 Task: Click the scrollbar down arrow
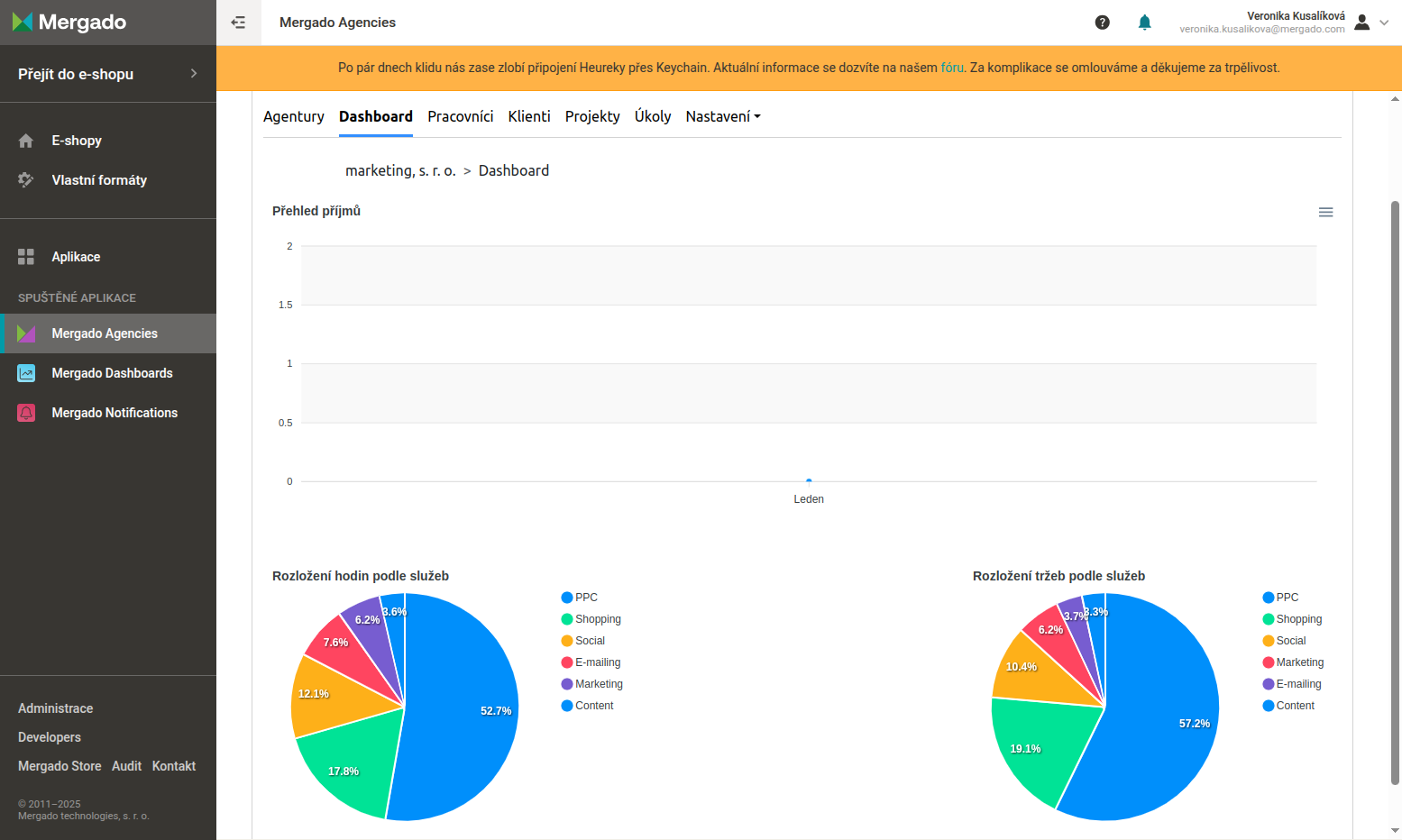(x=1395, y=831)
